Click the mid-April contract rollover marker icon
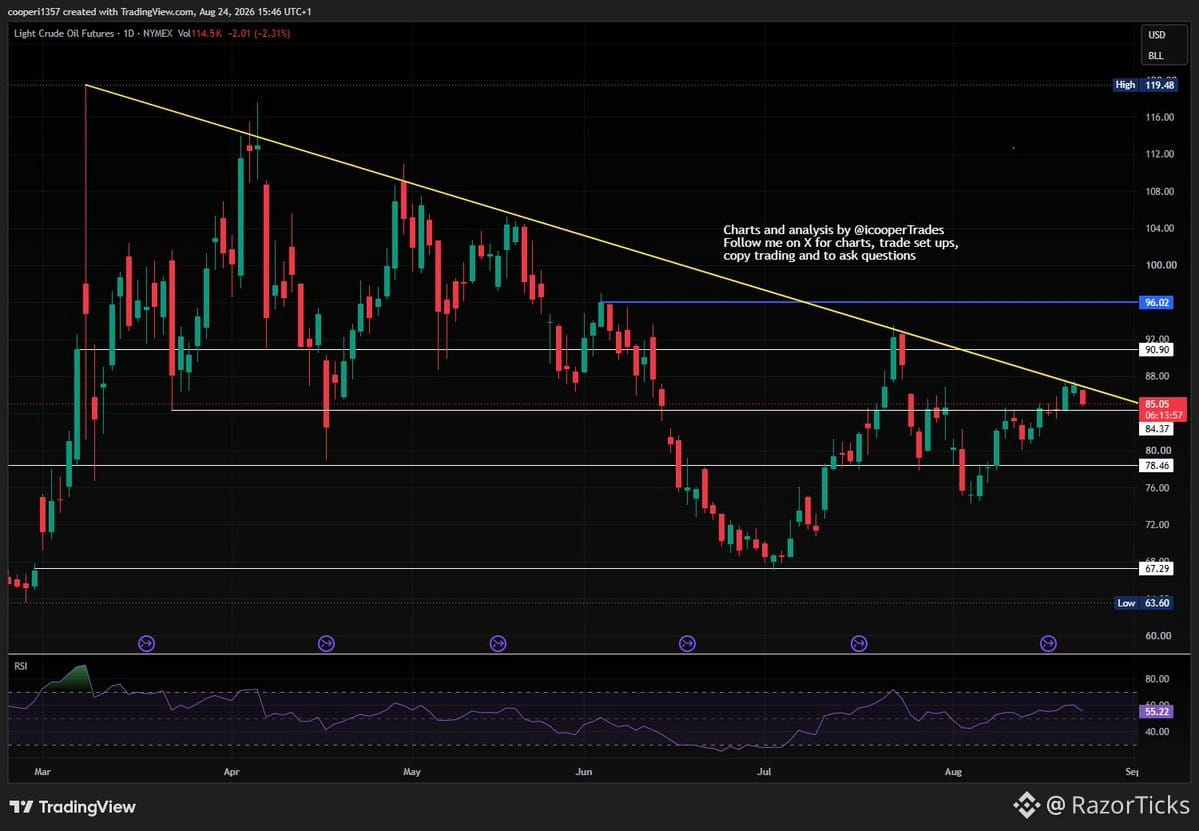 pyautogui.click(x=327, y=644)
